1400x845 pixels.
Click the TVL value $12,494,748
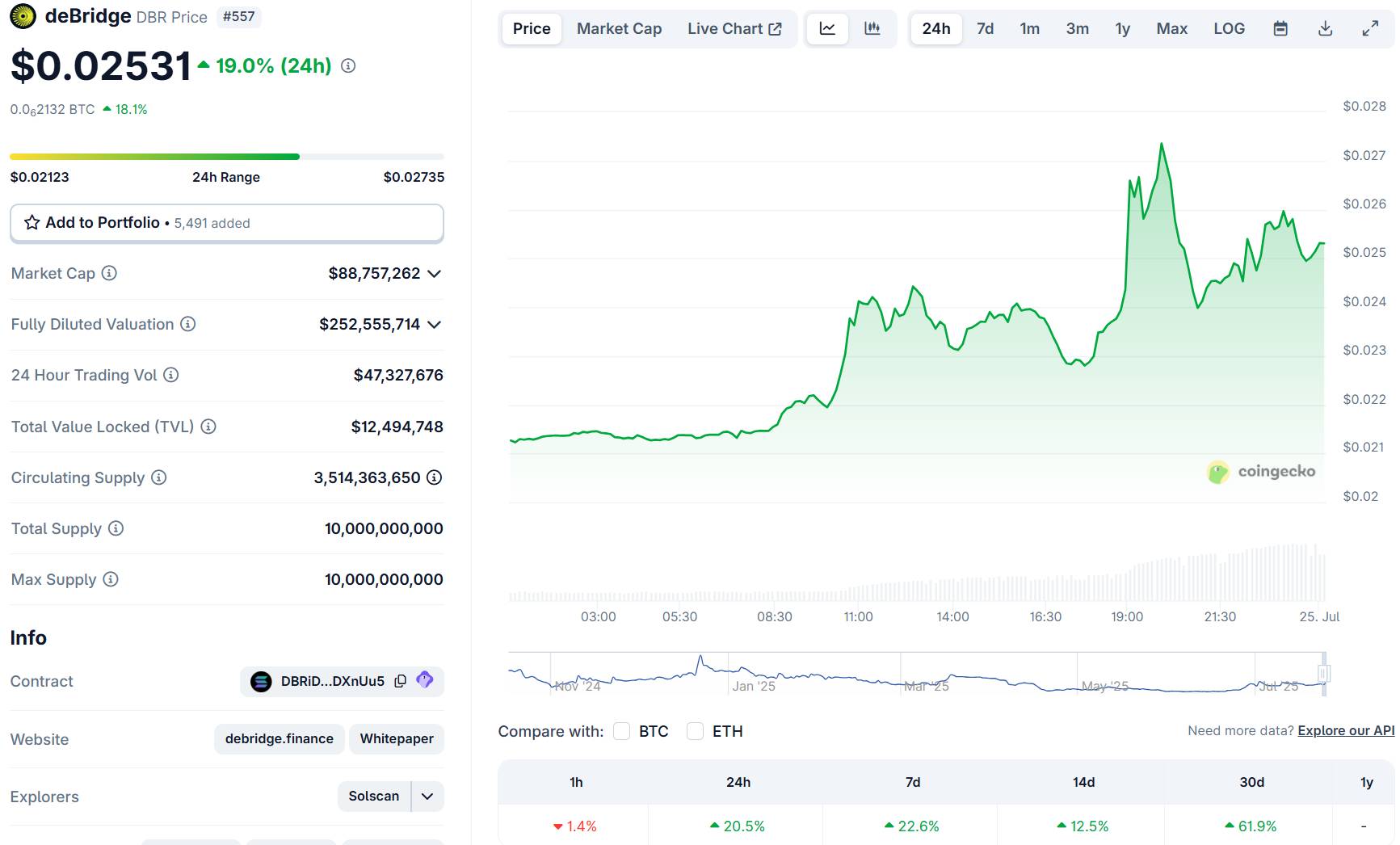click(397, 427)
